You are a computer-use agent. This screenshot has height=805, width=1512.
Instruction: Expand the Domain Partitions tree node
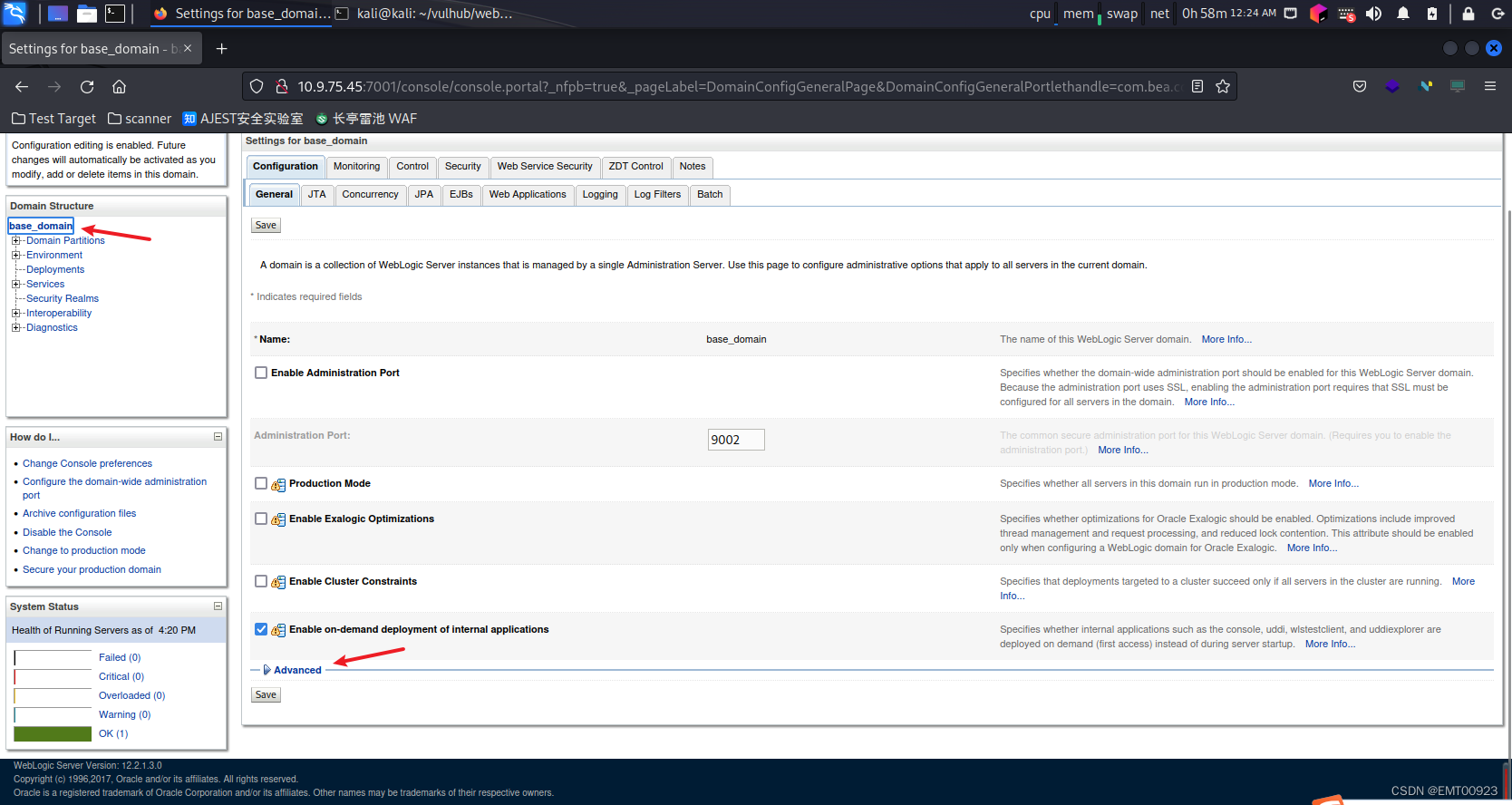pos(15,240)
